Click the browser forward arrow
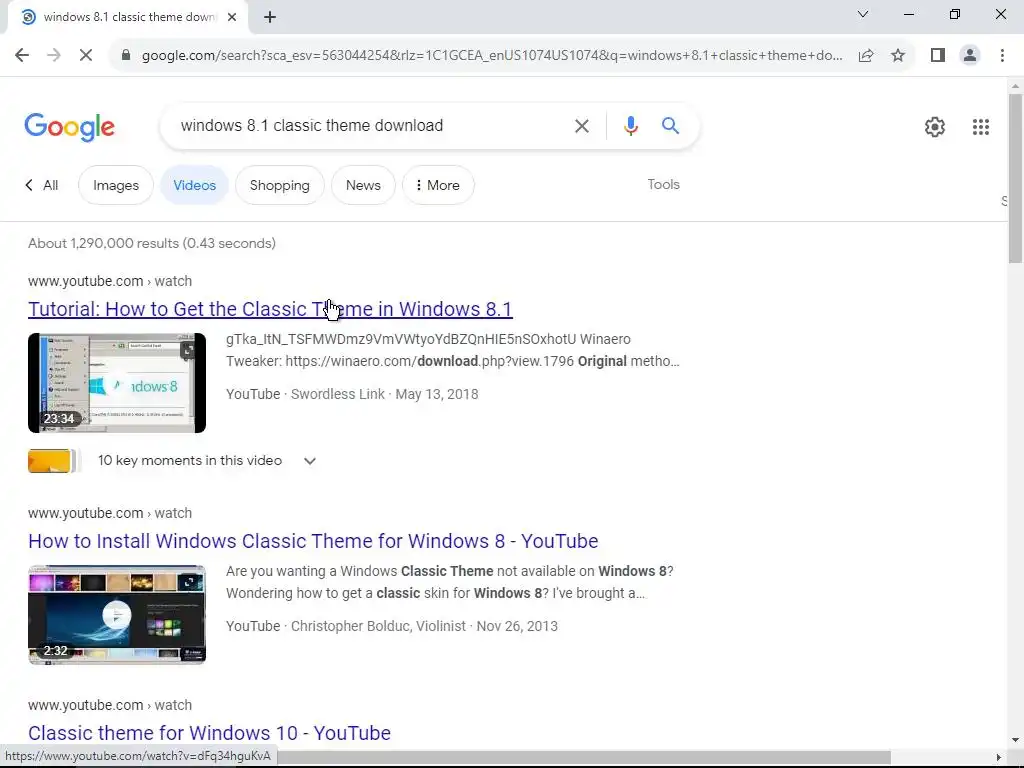Screen dimensions: 1024x768 coord(54,55)
